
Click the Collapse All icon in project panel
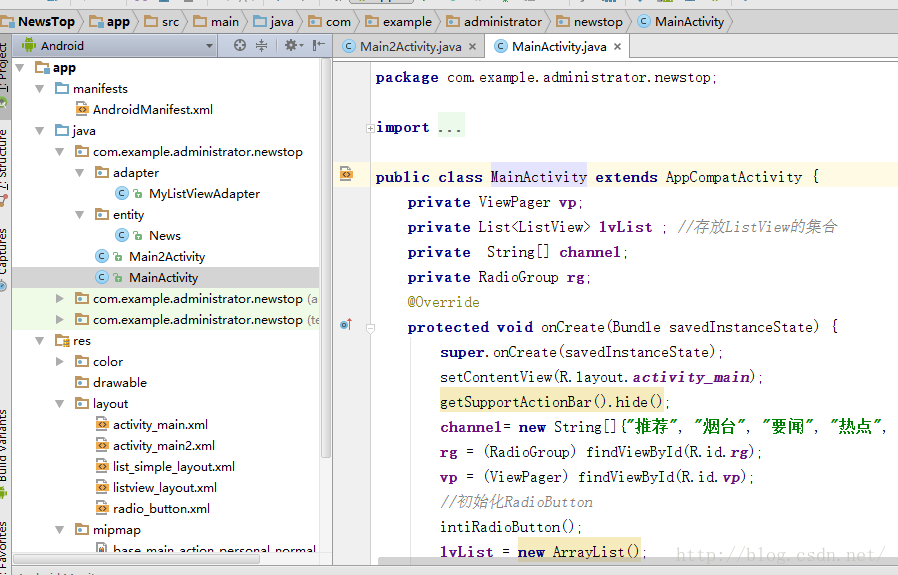click(x=262, y=45)
